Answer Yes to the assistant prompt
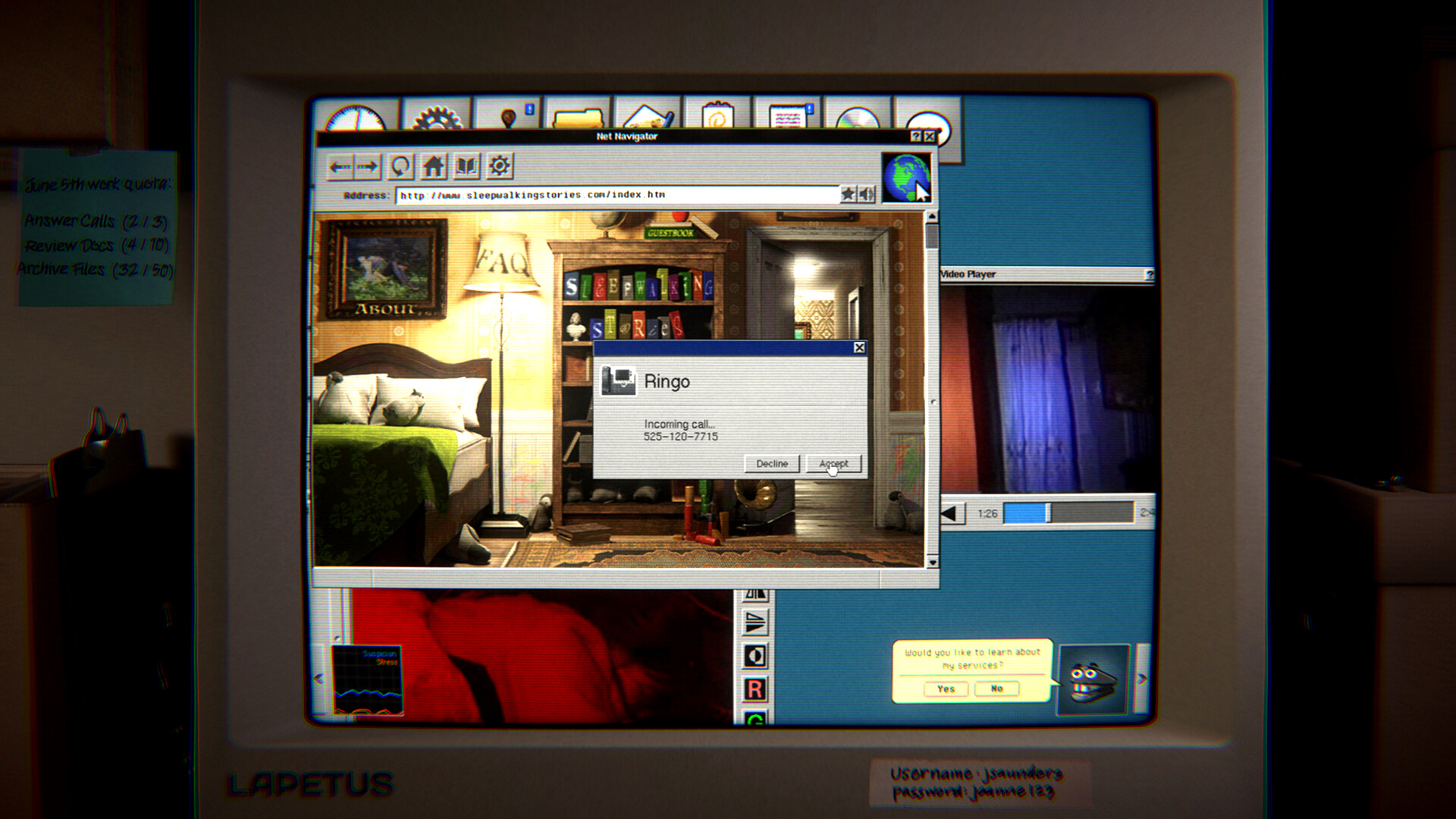The image size is (1456, 819). [946, 689]
